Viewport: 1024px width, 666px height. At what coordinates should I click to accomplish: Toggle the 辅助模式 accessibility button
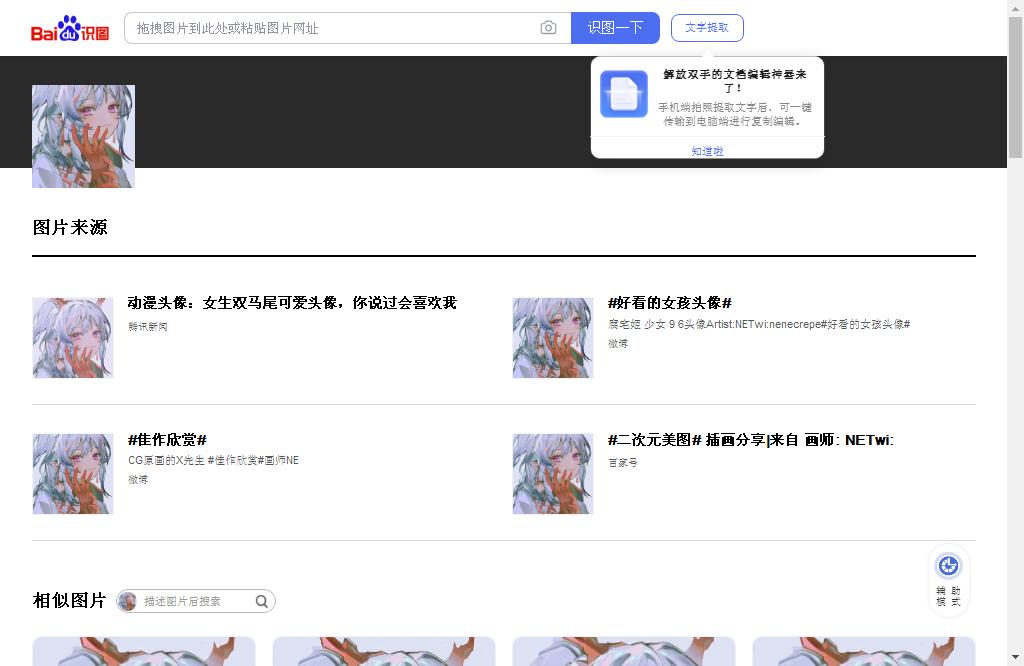[948, 580]
